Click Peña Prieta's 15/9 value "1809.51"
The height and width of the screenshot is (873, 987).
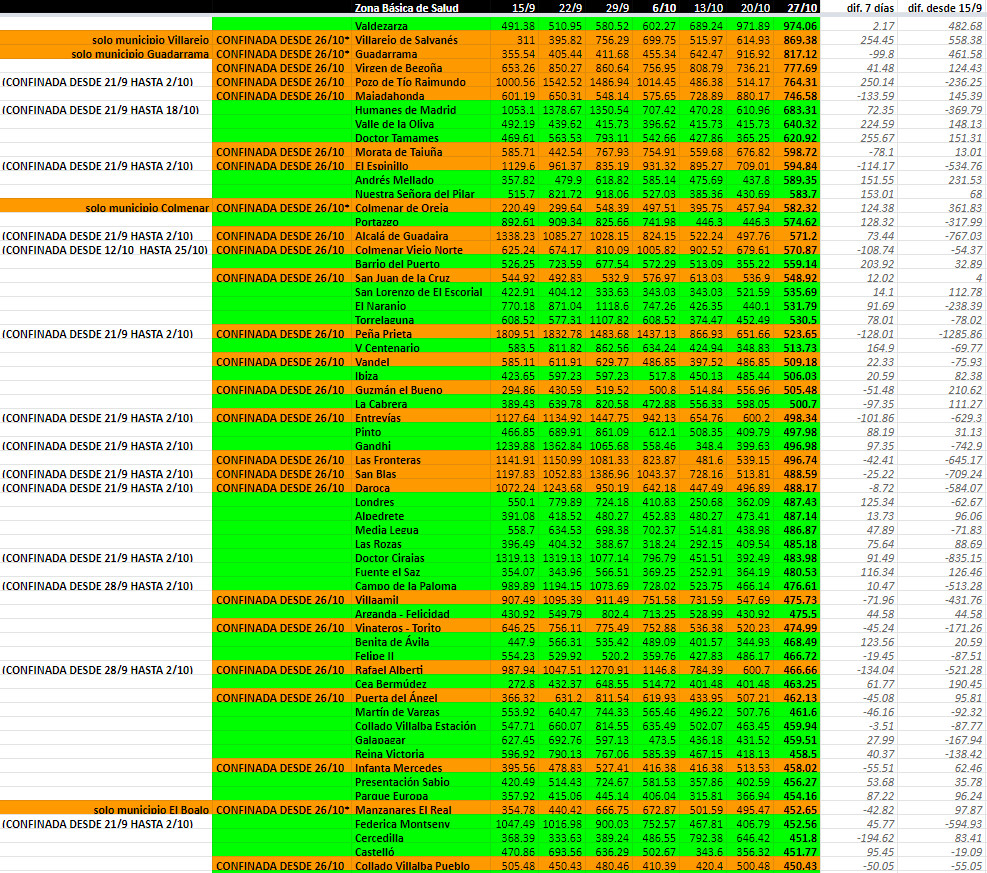coord(515,334)
